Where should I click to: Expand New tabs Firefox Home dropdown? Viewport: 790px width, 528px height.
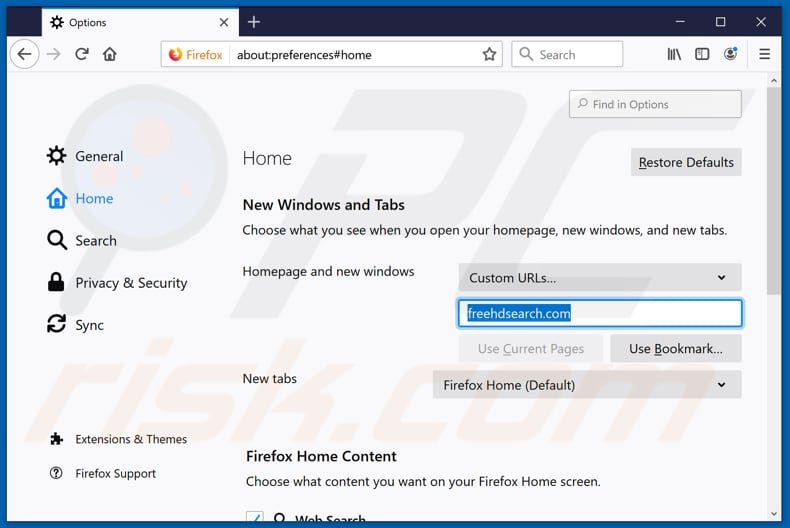coord(586,384)
